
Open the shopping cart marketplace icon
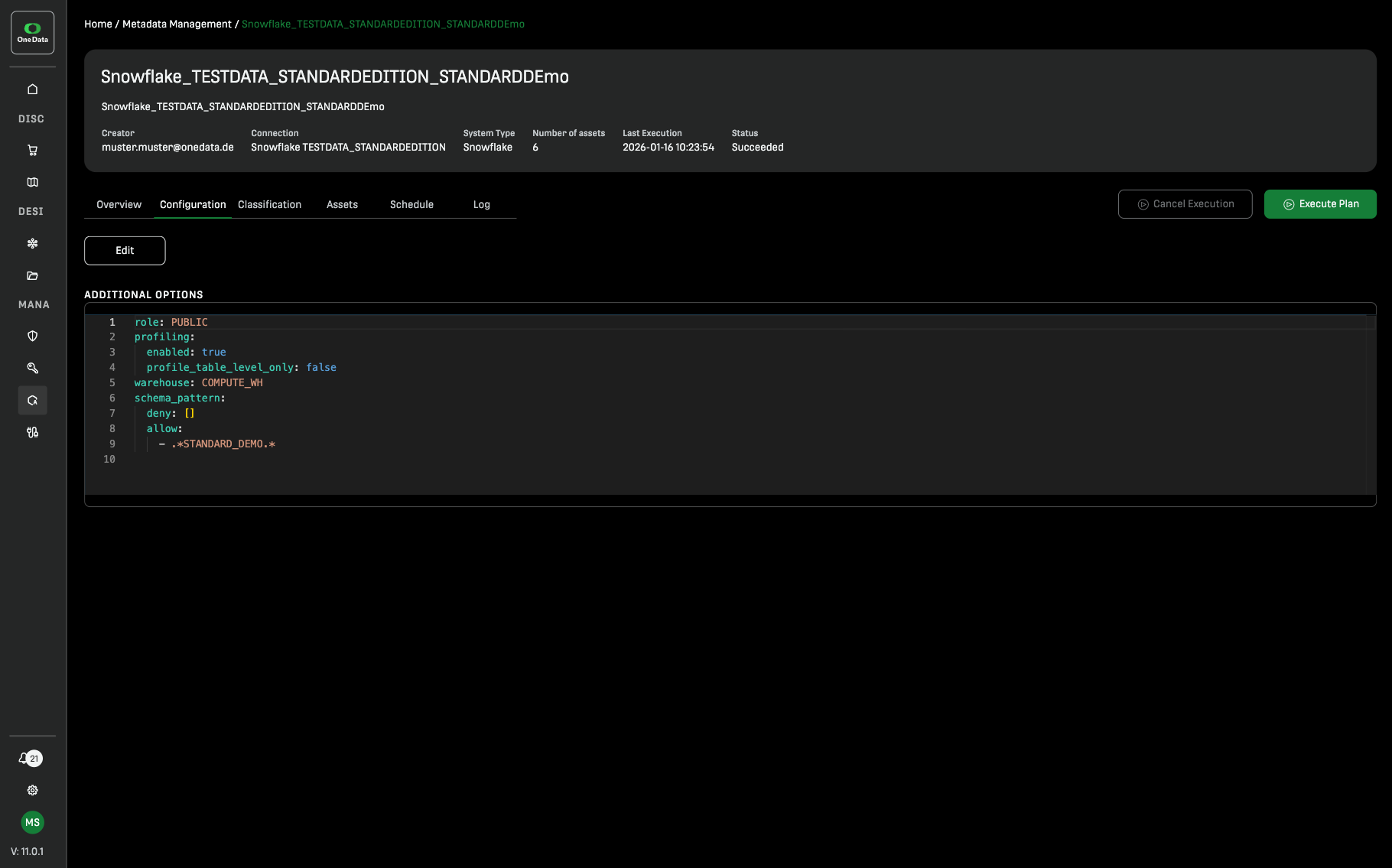click(32, 151)
